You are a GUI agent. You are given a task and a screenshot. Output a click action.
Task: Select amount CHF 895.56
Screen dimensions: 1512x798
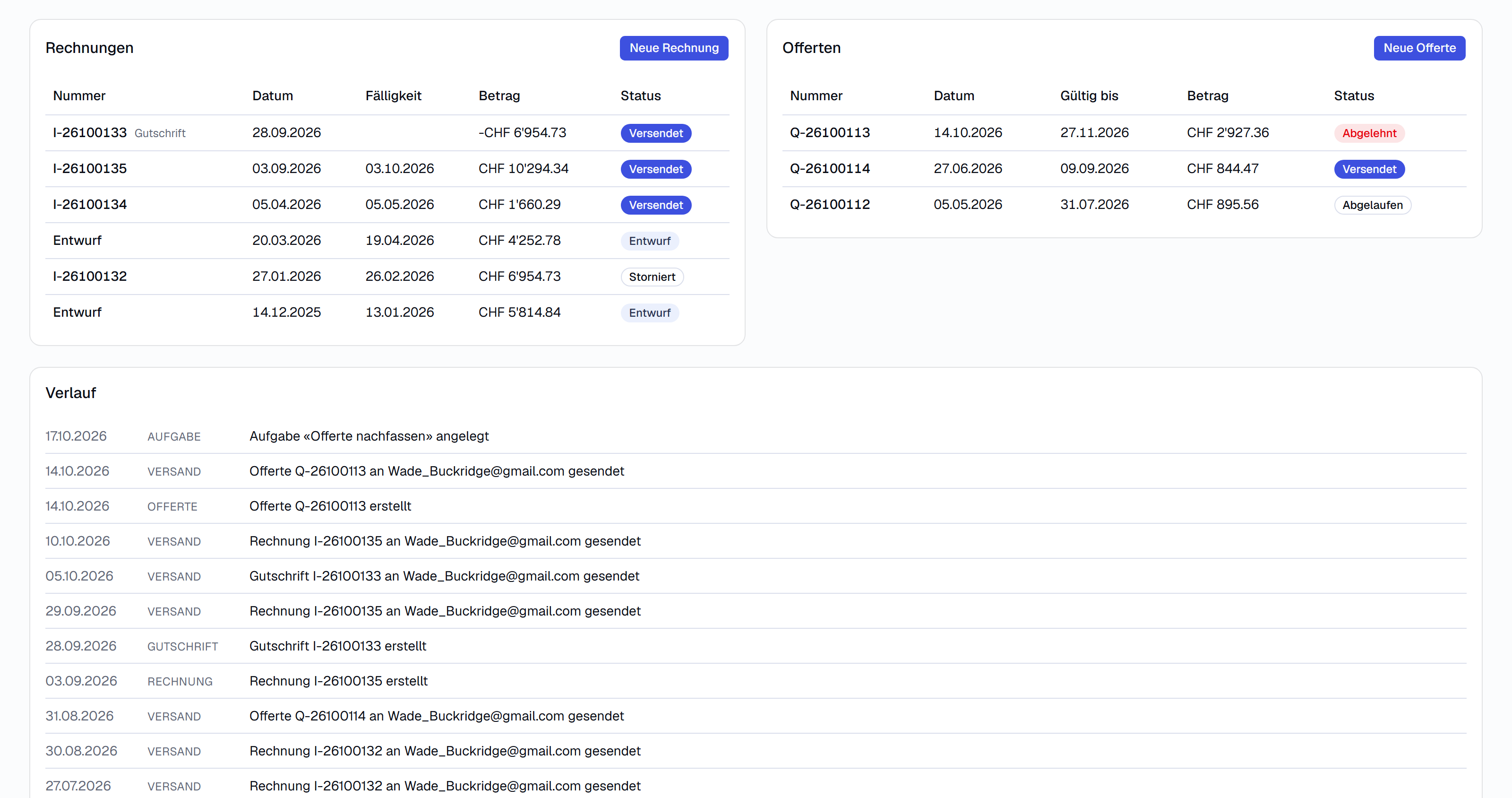pyautogui.click(x=1222, y=204)
